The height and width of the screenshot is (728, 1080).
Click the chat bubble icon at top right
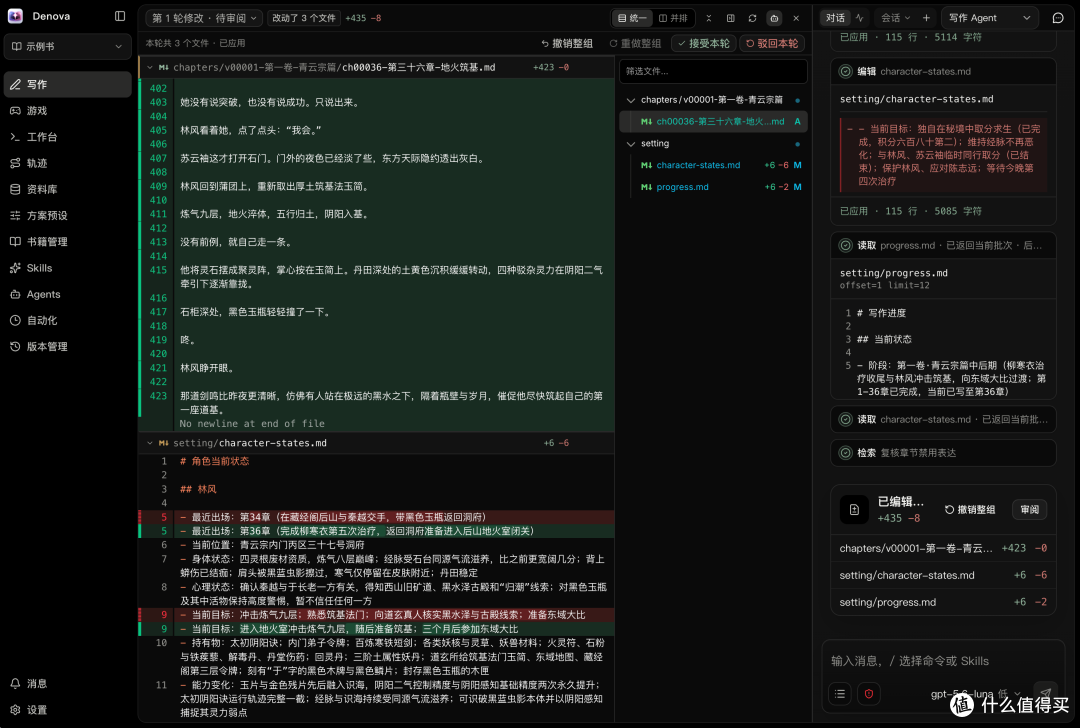(1059, 18)
